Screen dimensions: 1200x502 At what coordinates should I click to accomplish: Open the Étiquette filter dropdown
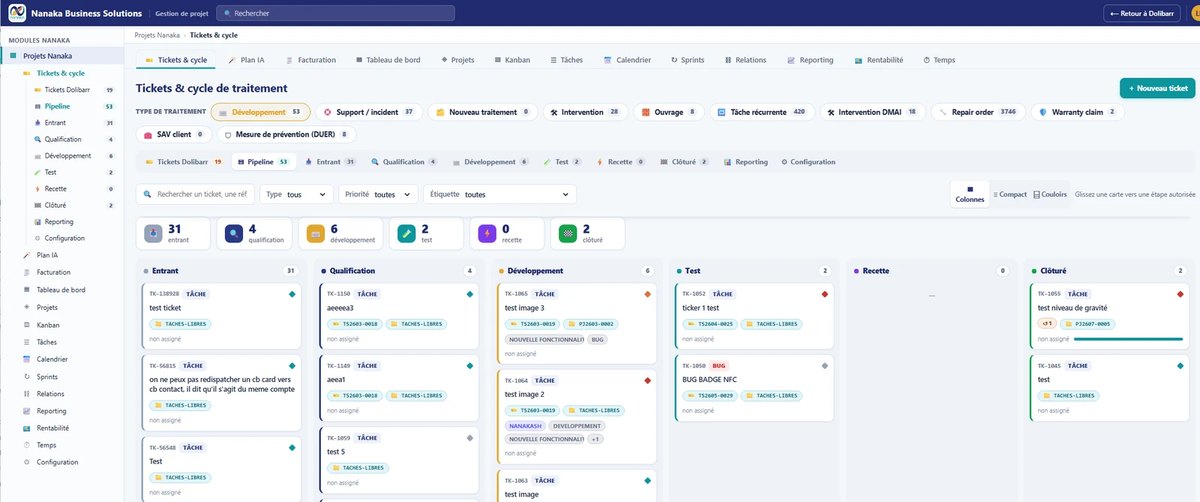(x=498, y=194)
